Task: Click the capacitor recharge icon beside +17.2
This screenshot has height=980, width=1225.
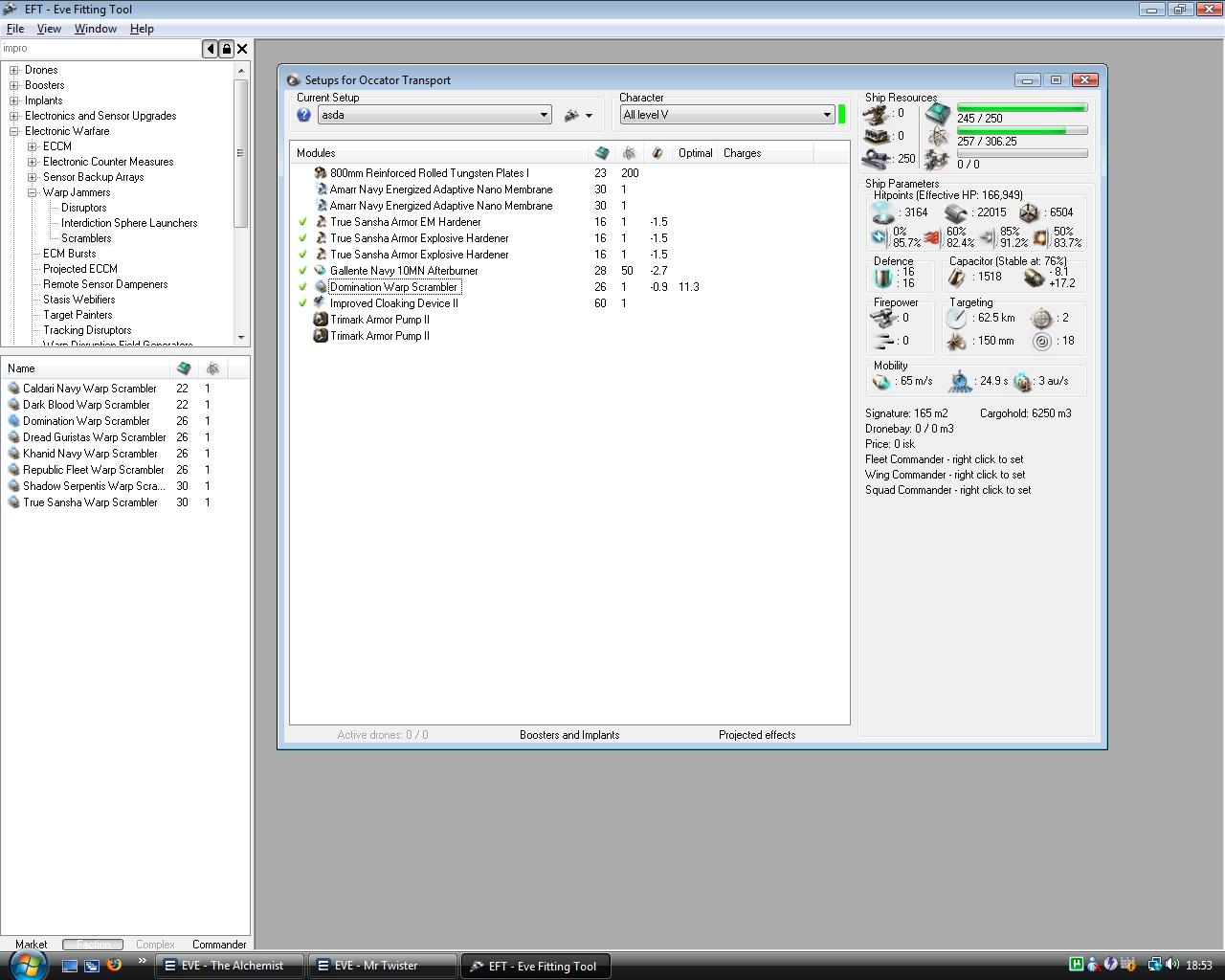Action: [1033, 278]
